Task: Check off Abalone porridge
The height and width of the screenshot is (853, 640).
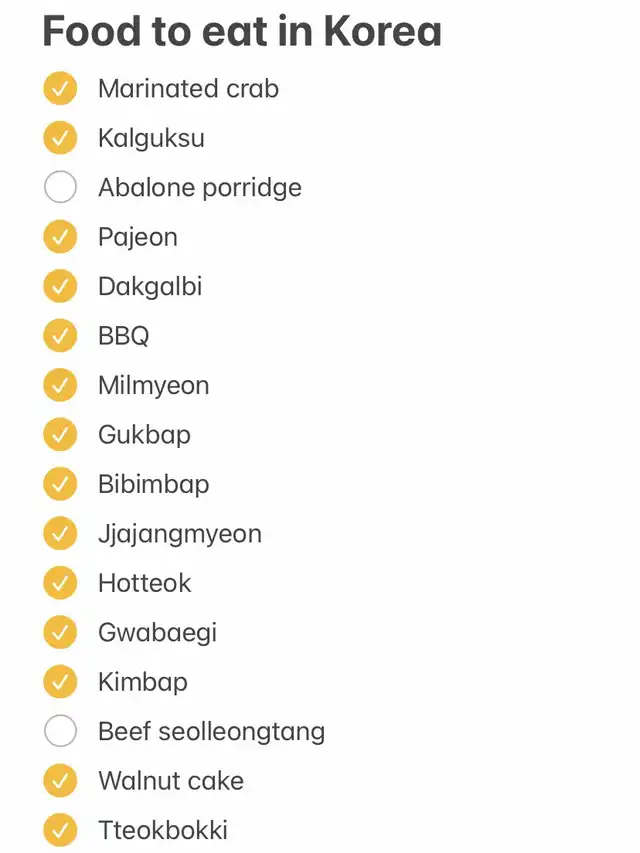Action: coord(60,187)
